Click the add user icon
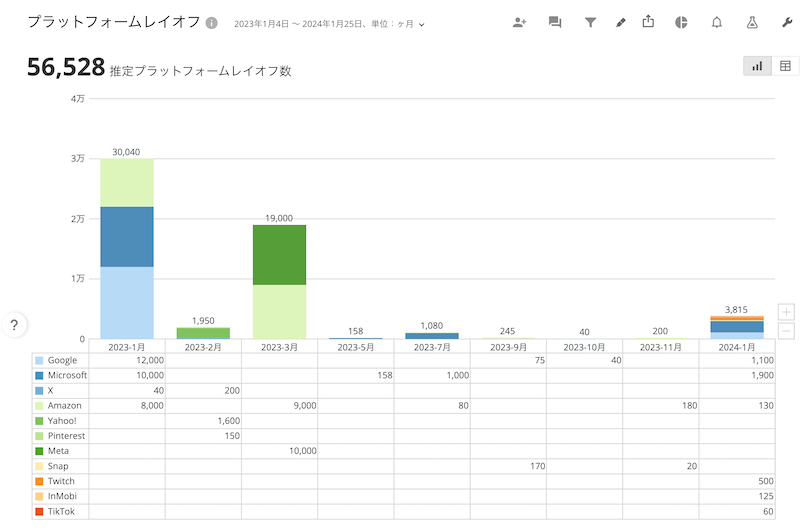The height and width of the screenshot is (532, 800). point(519,22)
